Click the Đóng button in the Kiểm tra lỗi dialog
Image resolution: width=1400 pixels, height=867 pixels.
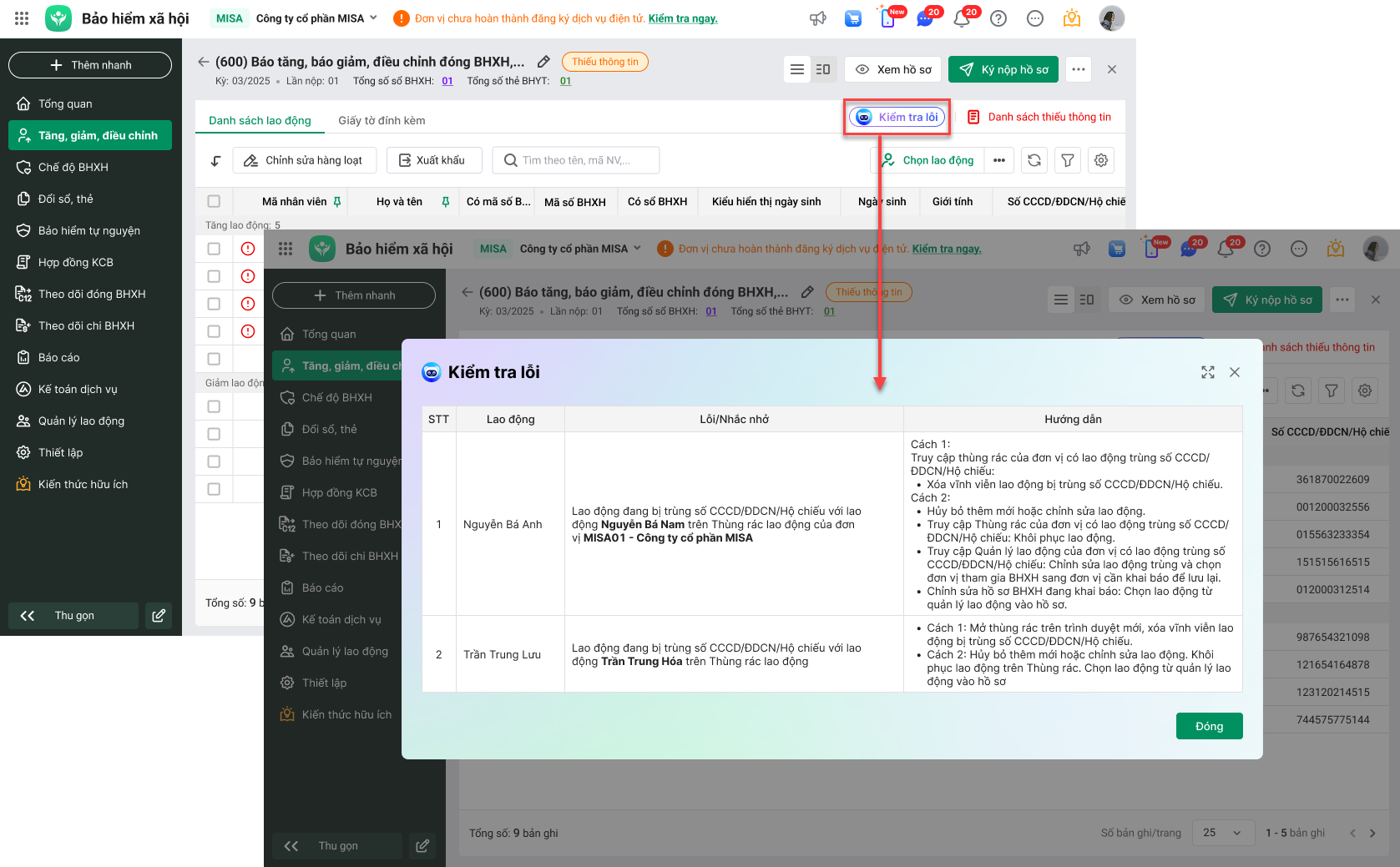click(x=1209, y=726)
